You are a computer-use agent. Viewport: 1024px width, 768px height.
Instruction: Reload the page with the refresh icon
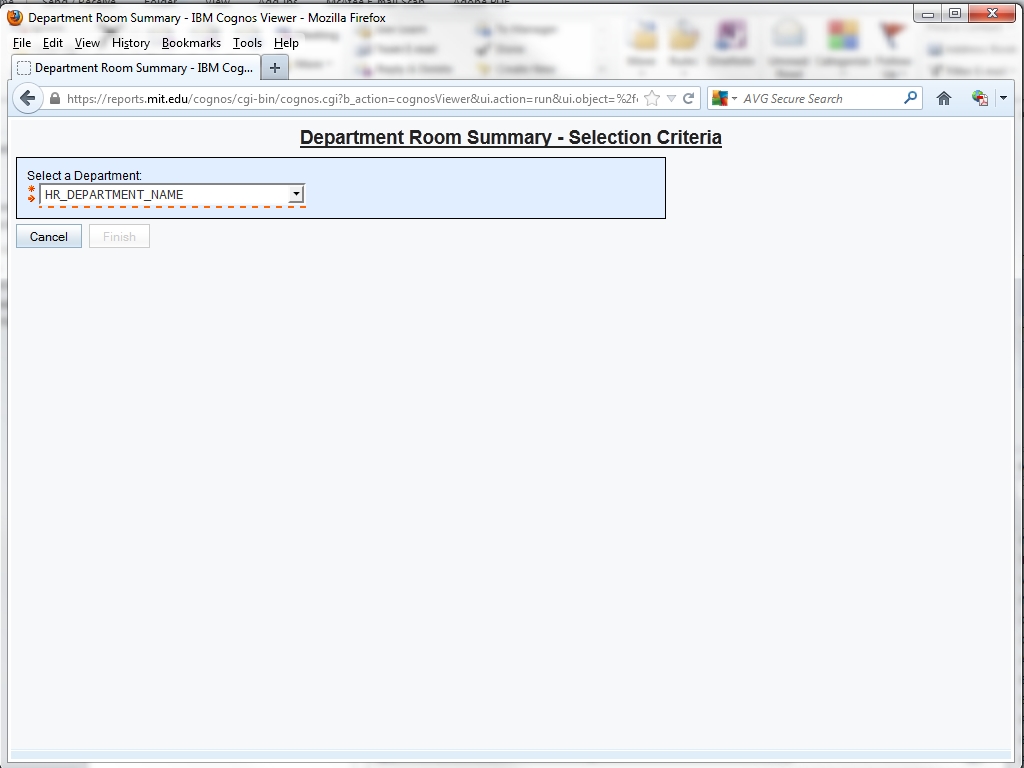(688, 98)
